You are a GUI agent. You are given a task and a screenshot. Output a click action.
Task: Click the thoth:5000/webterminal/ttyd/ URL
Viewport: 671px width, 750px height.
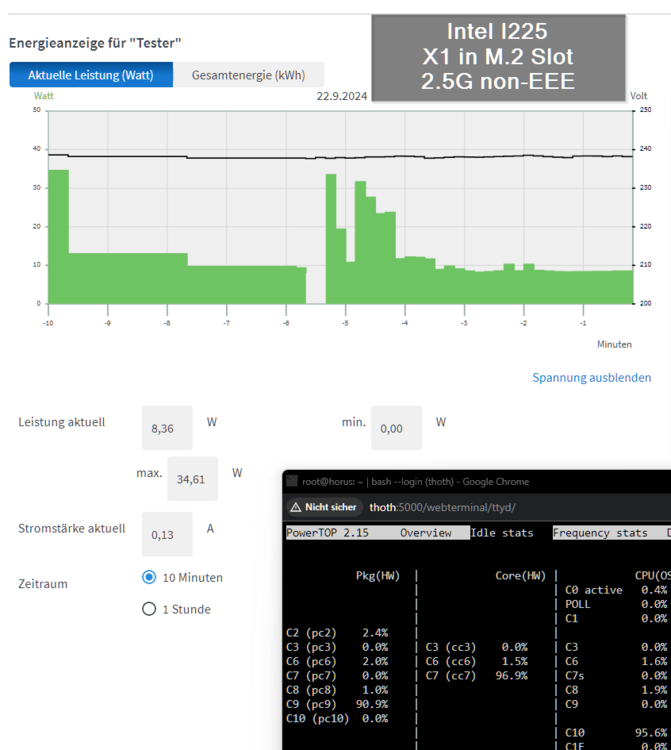[442, 507]
